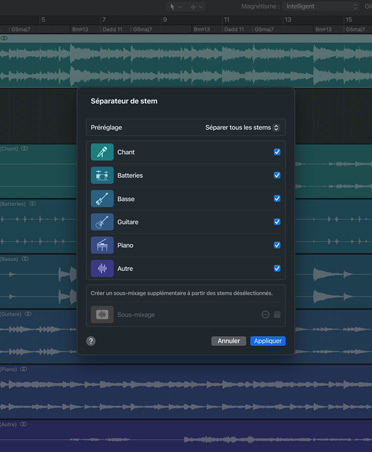Open the pointer tool dropdown menu

(180, 7)
